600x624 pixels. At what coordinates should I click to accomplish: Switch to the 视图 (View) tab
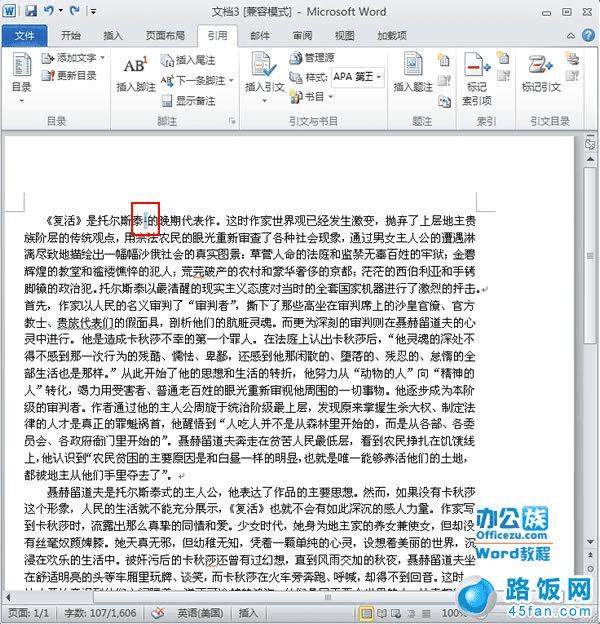344,36
